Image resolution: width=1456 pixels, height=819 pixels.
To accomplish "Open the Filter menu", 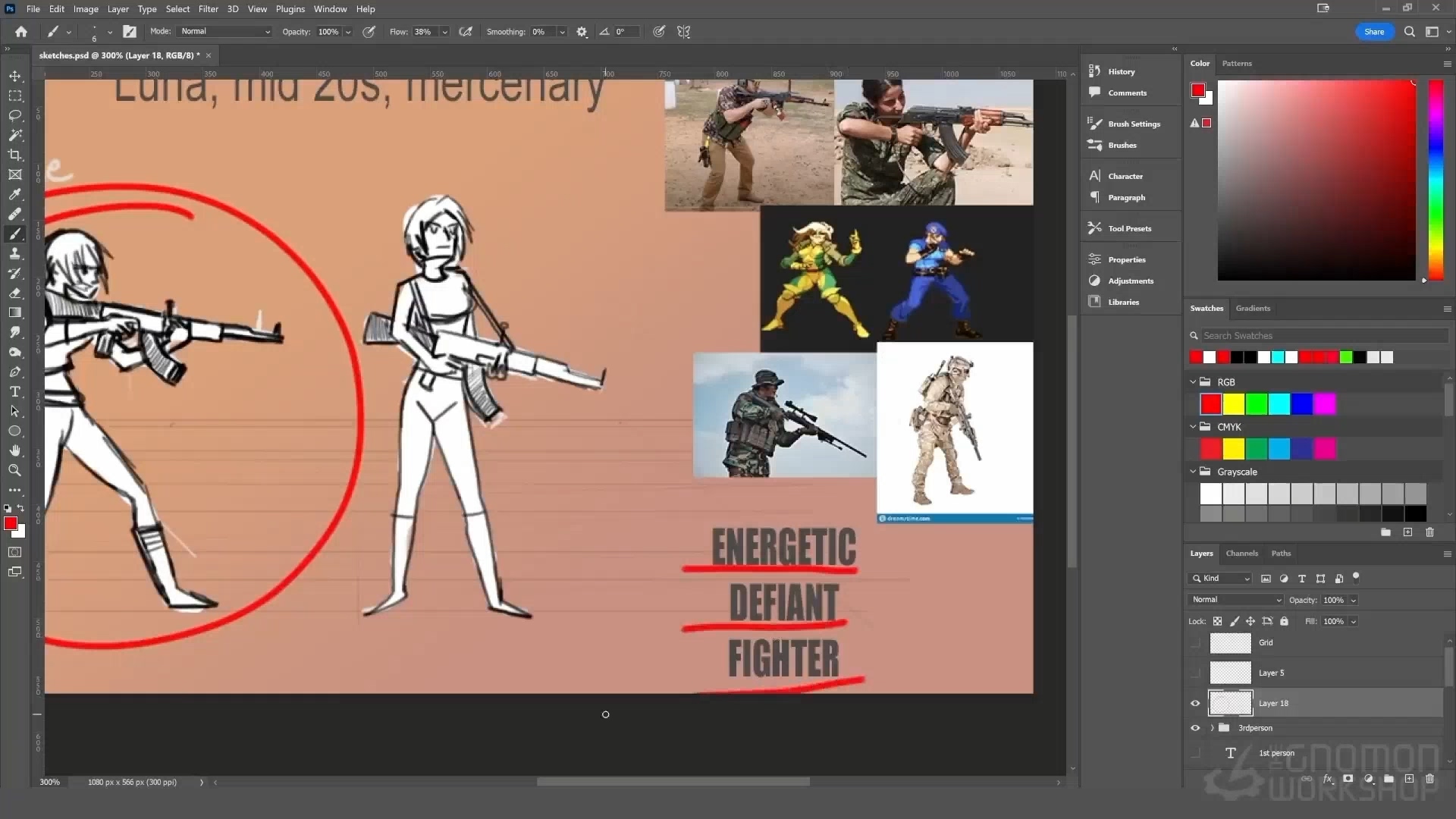I will tap(208, 9).
